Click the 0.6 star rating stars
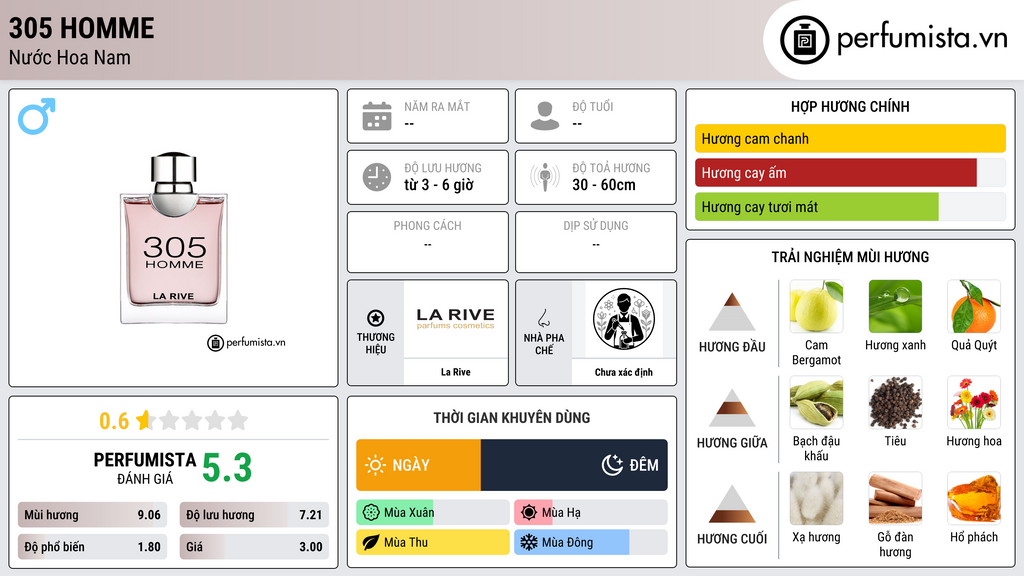 [x=192, y=420]
